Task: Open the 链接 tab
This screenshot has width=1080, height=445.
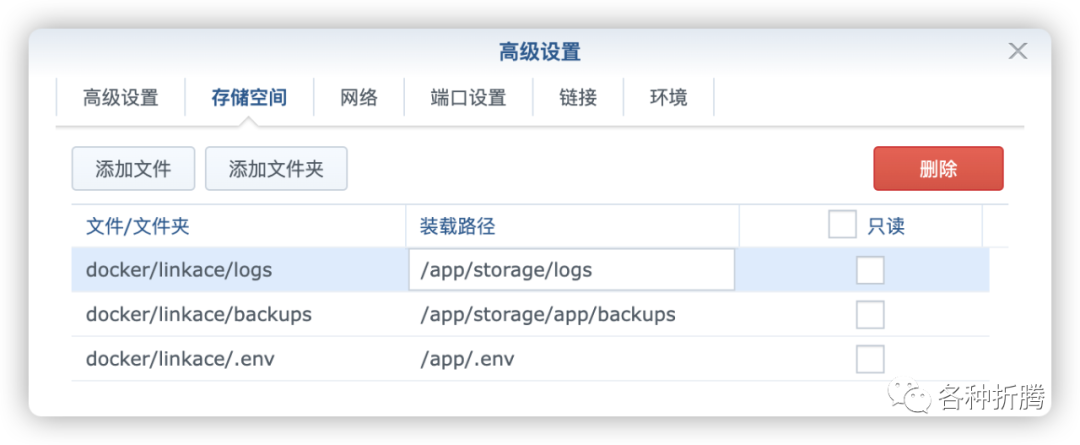Action: 578,98
